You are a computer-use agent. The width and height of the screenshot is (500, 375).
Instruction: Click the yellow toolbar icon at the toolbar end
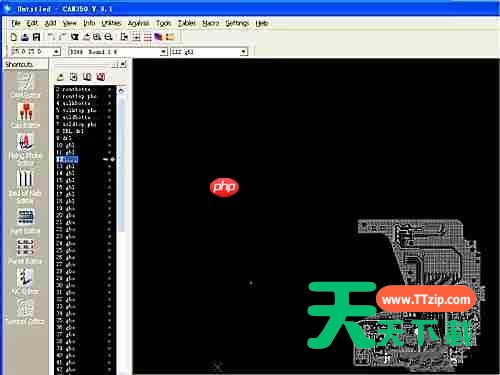[170, 37]
